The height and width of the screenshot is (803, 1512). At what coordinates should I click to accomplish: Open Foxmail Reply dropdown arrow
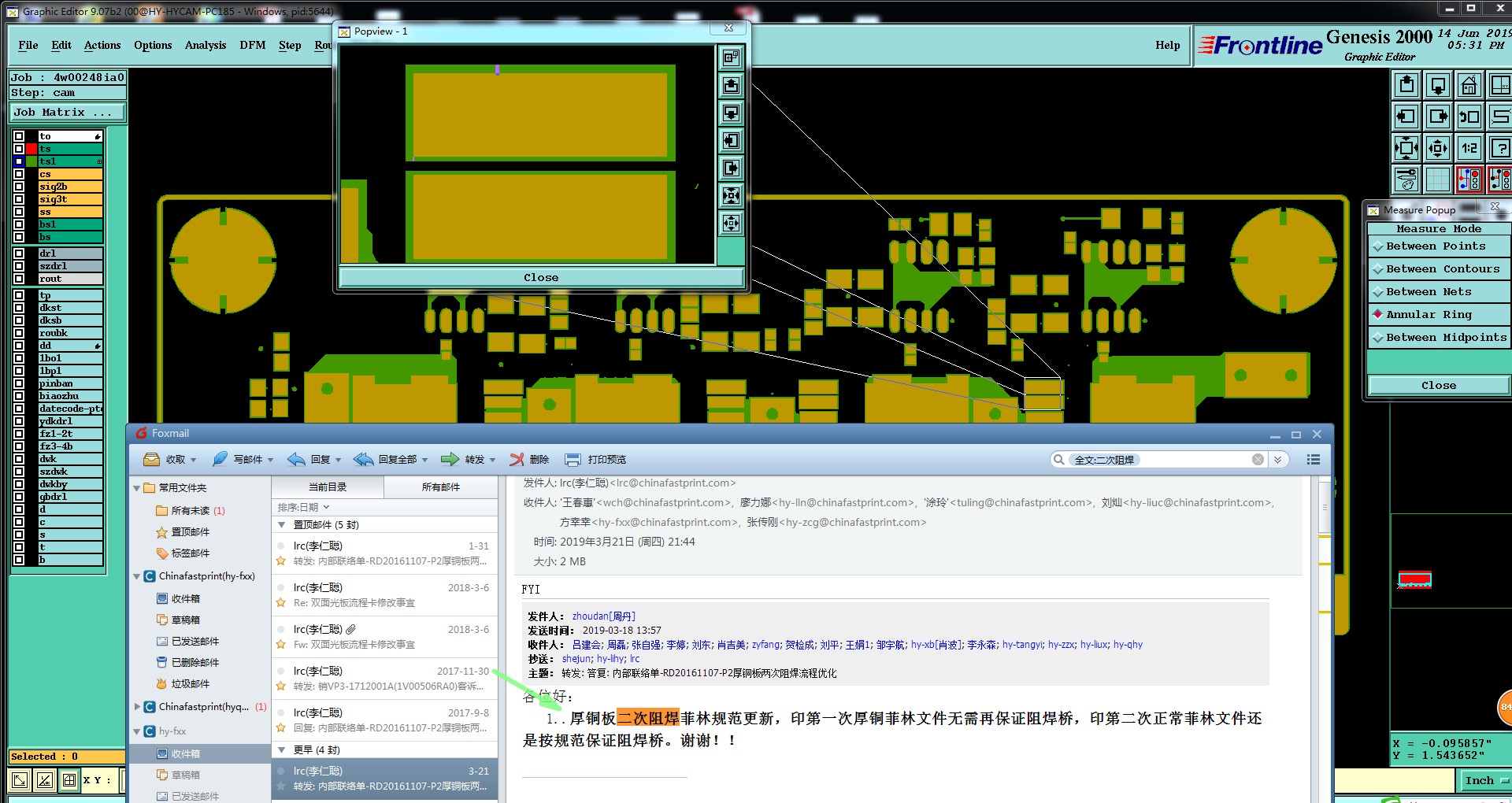coord(339,461)
